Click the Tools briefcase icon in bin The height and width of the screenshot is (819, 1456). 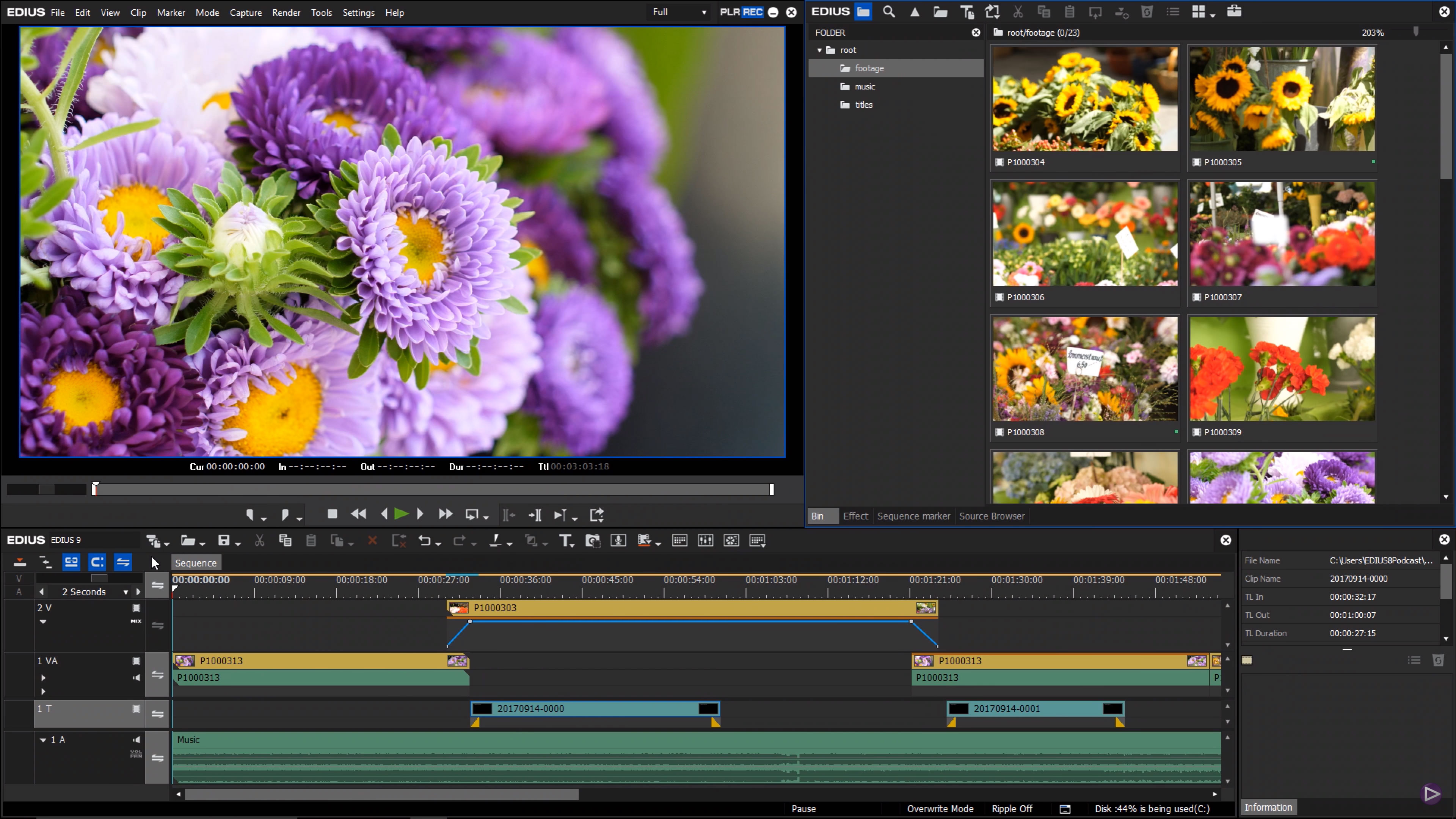click(1235, 11)
